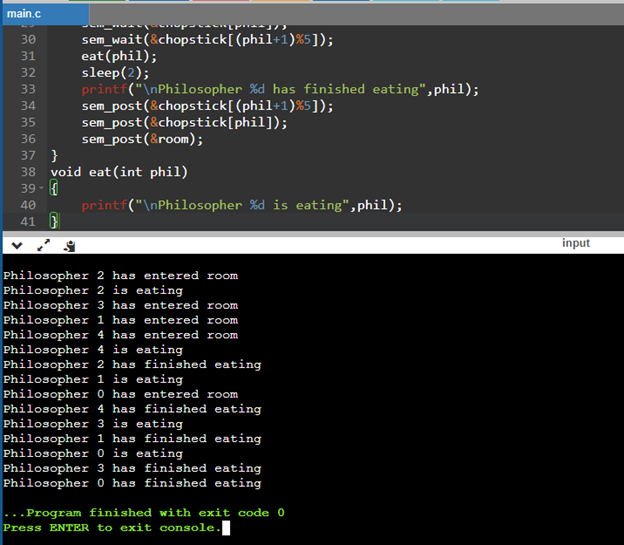Screen dimensions: 624x545
Task: Click the closing brace on line 37
Action: [54, 156]
